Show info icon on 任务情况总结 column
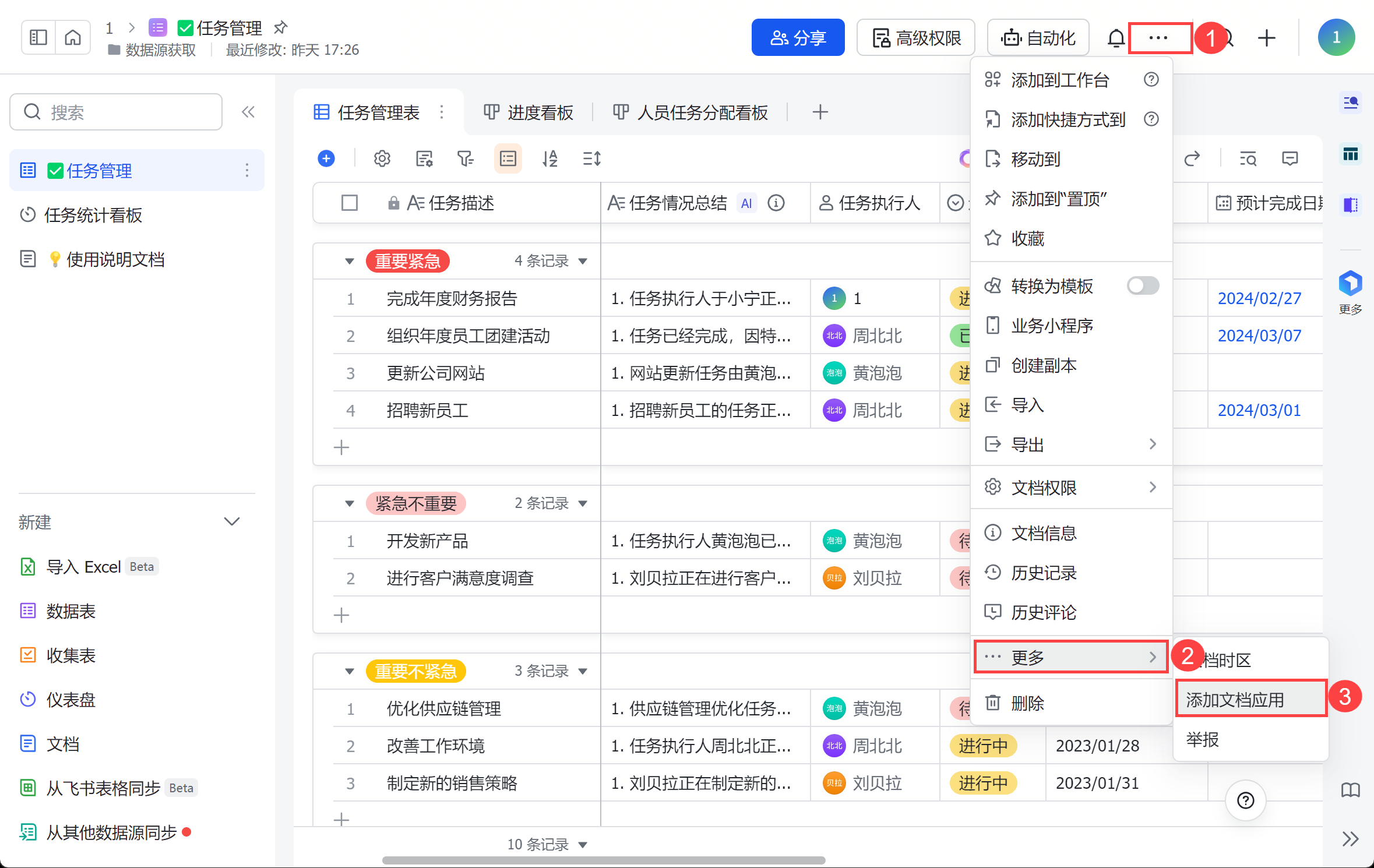Screen dimensions: 1374x868 click(x=776, y=203)
